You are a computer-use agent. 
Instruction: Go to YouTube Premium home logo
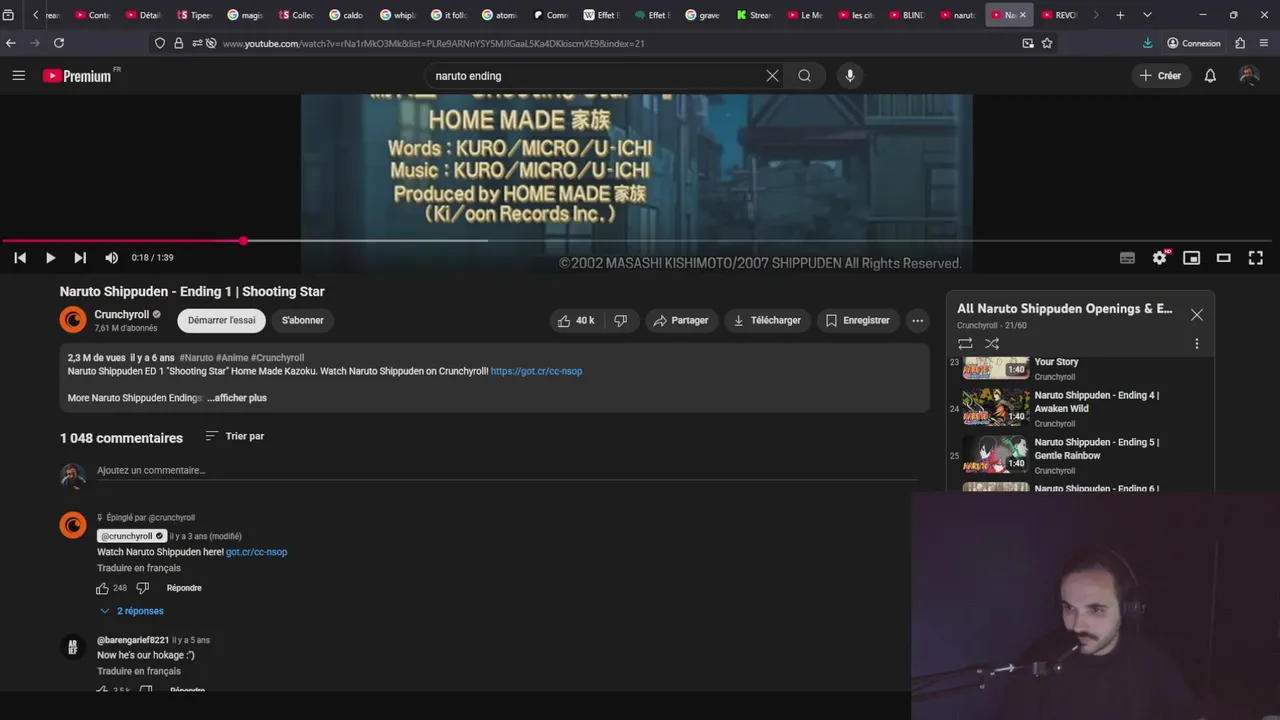(78, 76)
